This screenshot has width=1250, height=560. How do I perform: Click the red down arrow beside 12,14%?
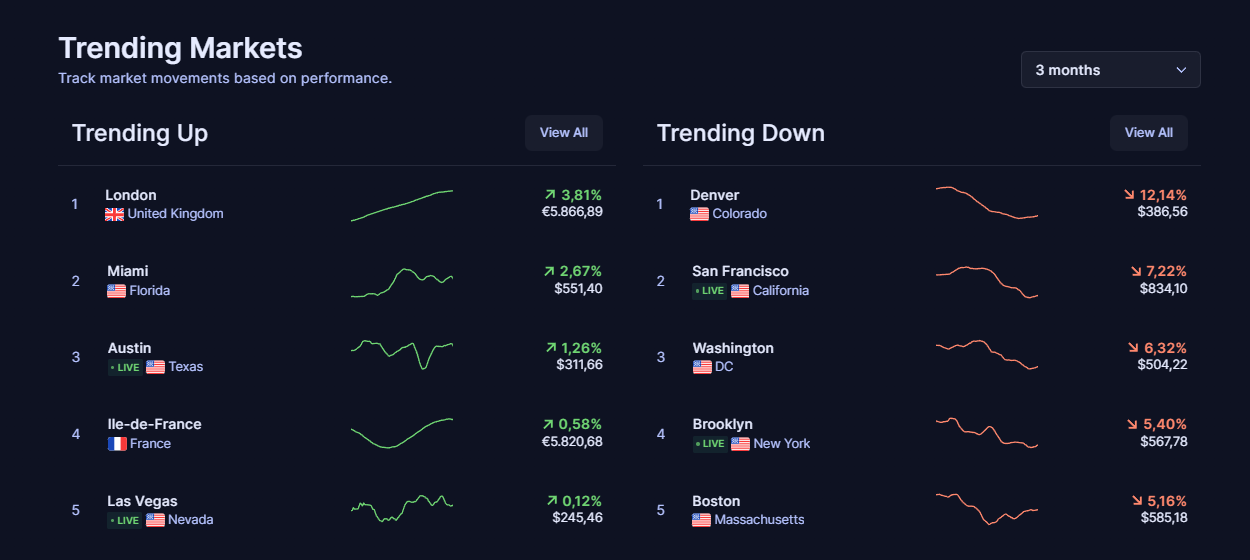pyautogui.click(x=1129, y=195)
